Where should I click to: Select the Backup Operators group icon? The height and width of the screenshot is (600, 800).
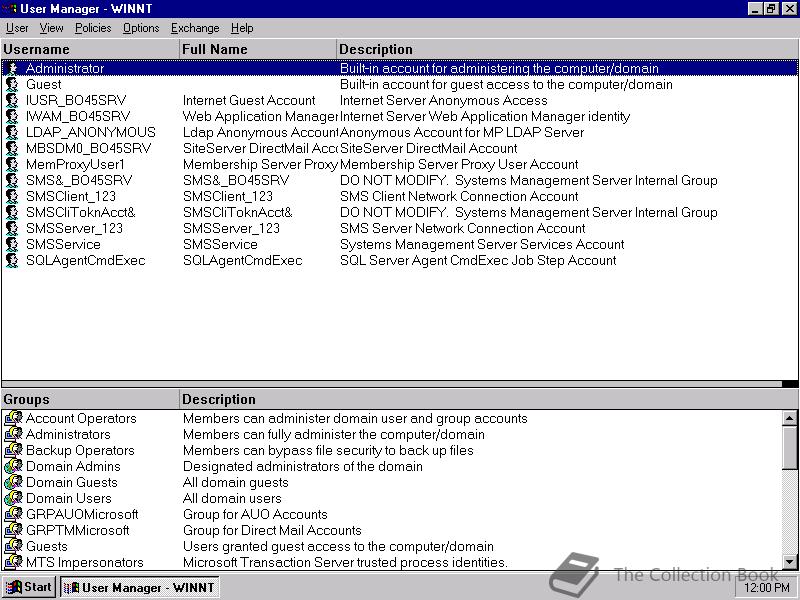point(13,450)
